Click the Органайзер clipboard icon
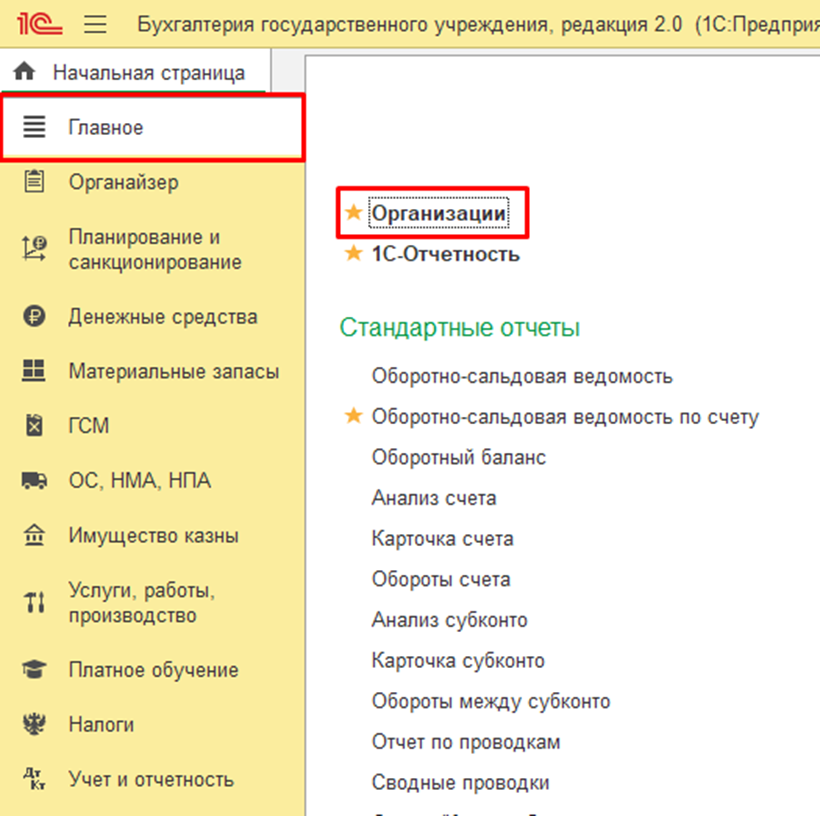Viewport: 820px width, 816px height. point(34,182)
